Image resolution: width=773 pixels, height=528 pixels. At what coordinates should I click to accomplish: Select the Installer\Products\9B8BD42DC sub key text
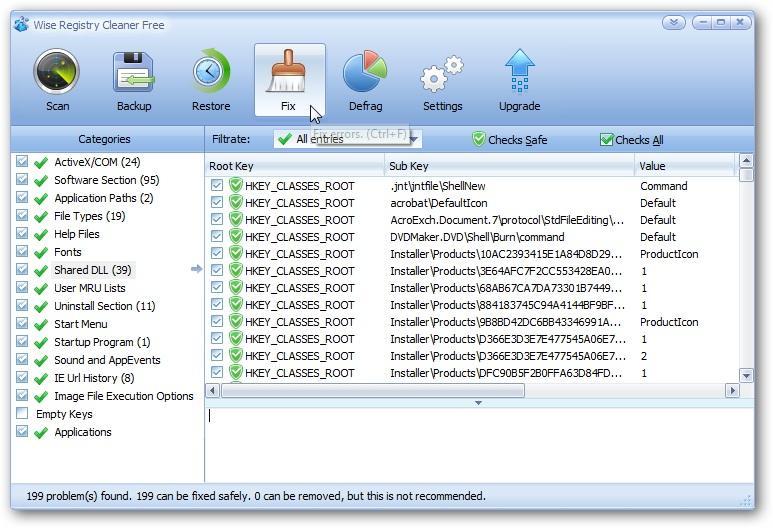[505, 322]
